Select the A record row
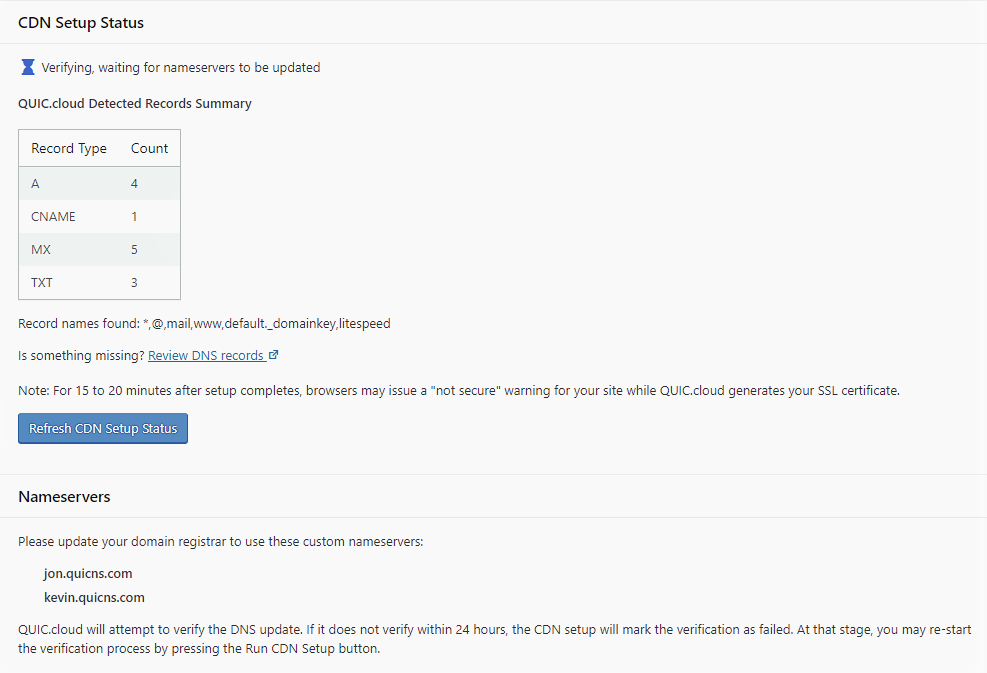The width and height of the screenshot is (987, 673). point(99,183)
